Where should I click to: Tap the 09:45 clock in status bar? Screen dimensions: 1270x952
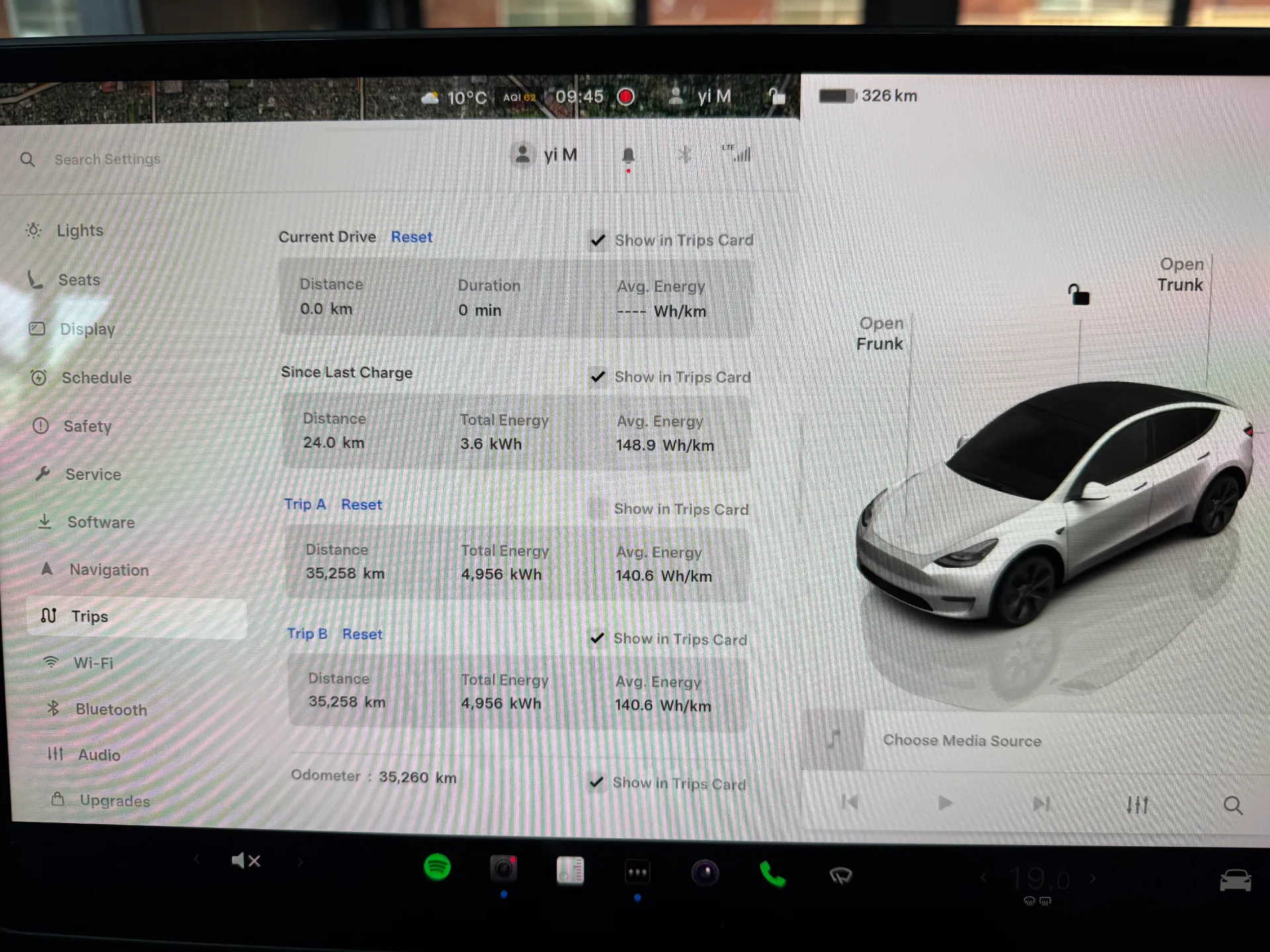pyautogui.click(x=579, y=97)
